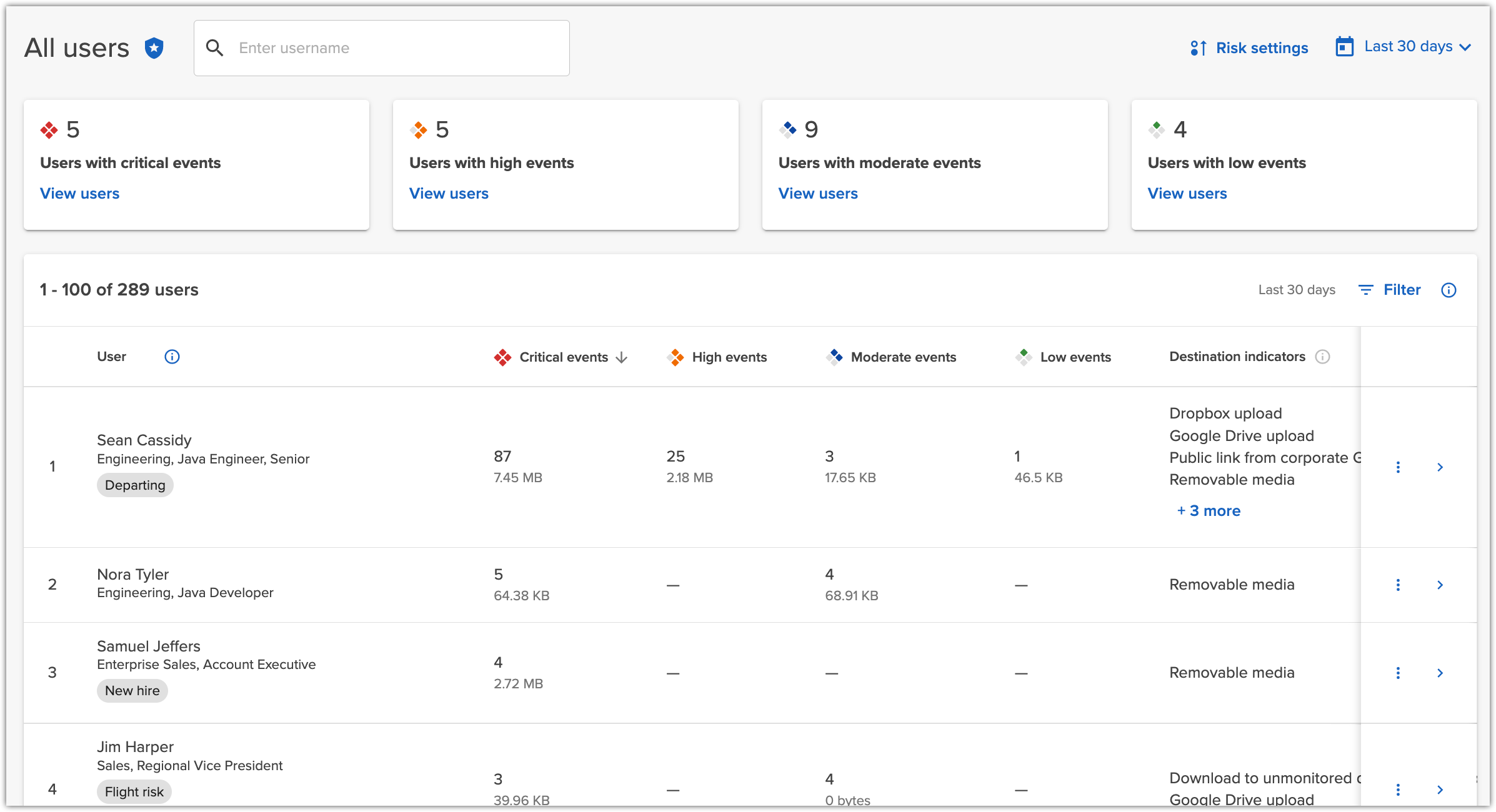Screen dimensions: 1496x812
Task: Click the info icon next to Filter
Action: (1449, 290)
